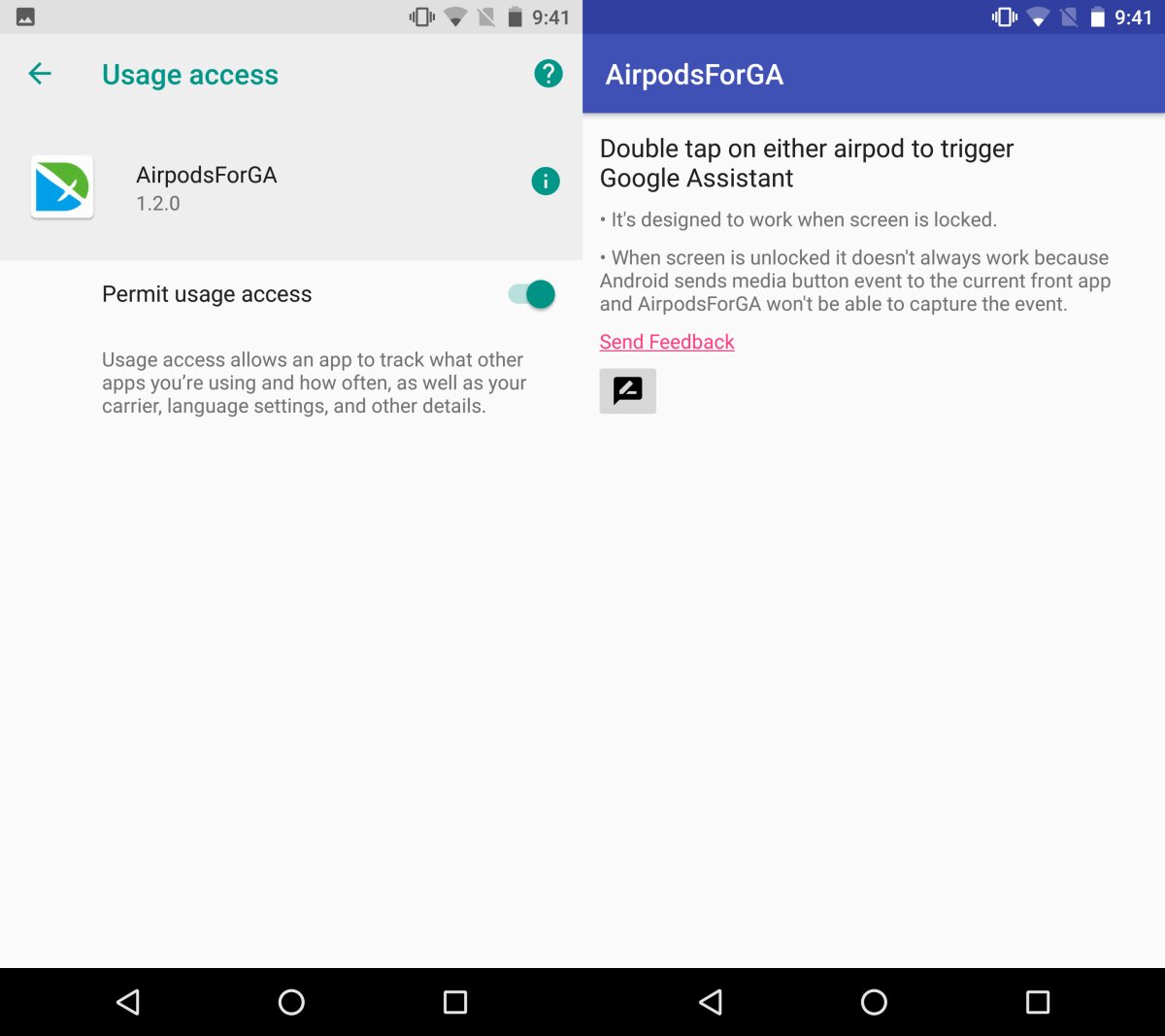Tap the right screen Back navigation triangle
Screen dimensions: 1165x1036
[x=711, y=1002]
